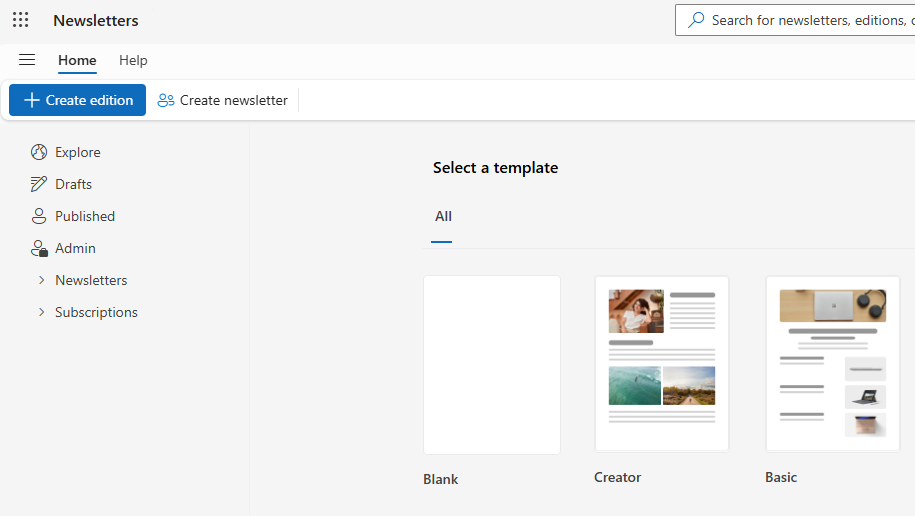This screenshot has height=516, width=915.
Task: Click the Create newsletter button text
Action: [233, 100]
